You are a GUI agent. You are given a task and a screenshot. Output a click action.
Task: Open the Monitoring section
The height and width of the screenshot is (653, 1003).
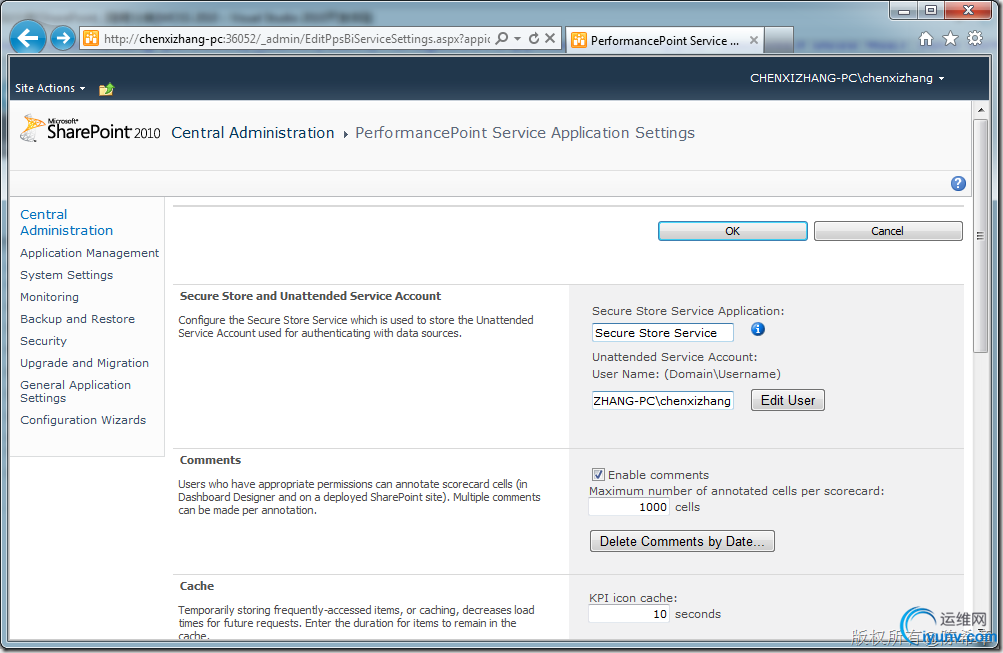point(49,297)
